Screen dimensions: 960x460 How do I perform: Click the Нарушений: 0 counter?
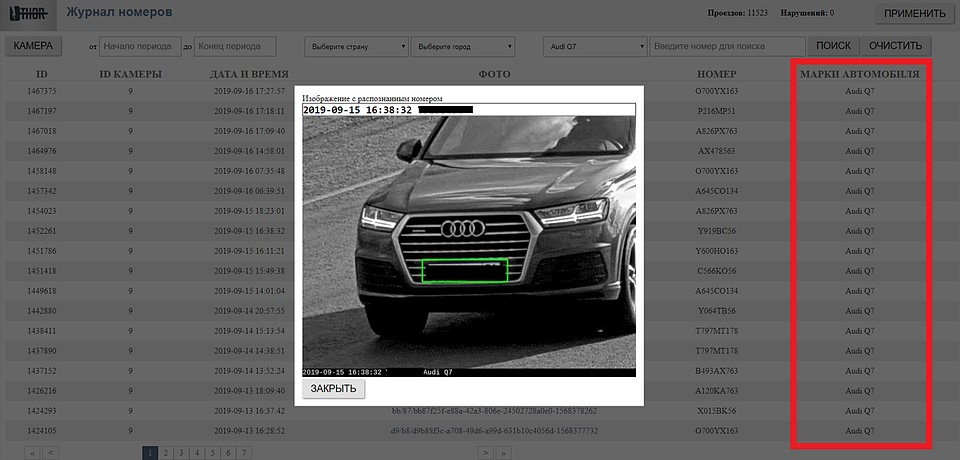click(807, 13)
